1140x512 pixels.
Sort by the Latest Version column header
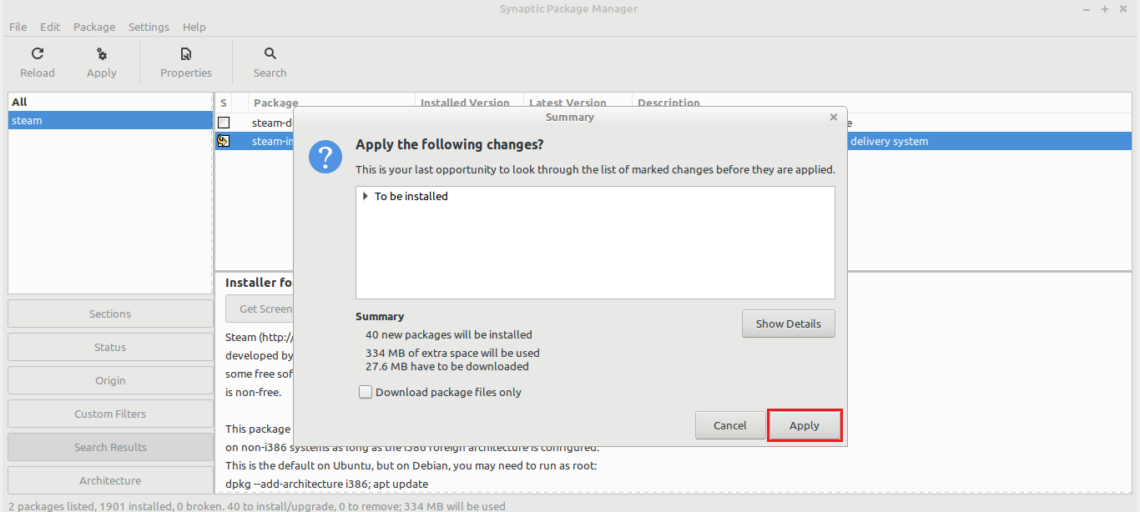click(578, 103)
